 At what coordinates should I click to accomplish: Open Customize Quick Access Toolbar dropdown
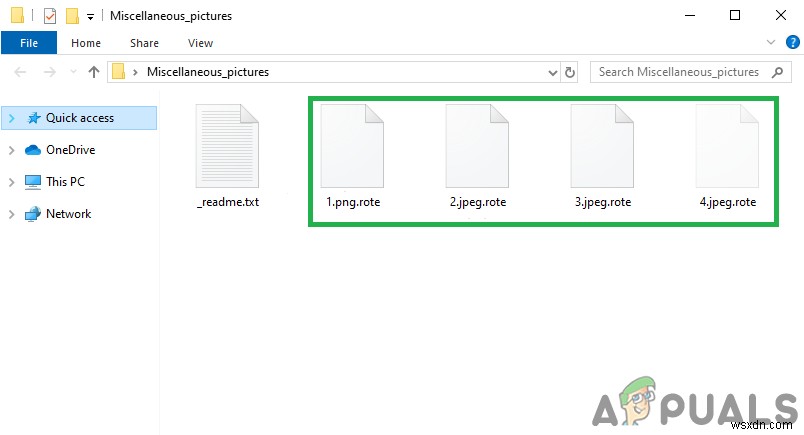[90, 17]
